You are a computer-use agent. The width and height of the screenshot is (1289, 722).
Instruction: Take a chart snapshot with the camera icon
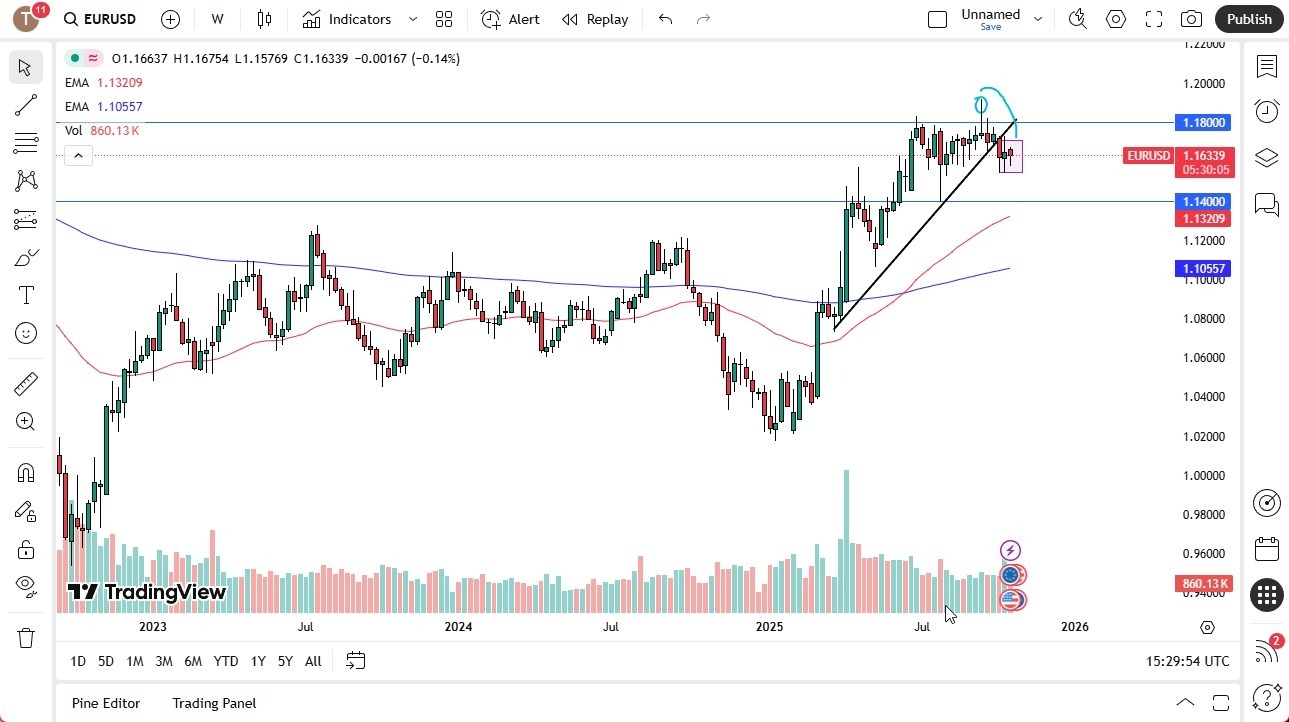(1190, 18)
